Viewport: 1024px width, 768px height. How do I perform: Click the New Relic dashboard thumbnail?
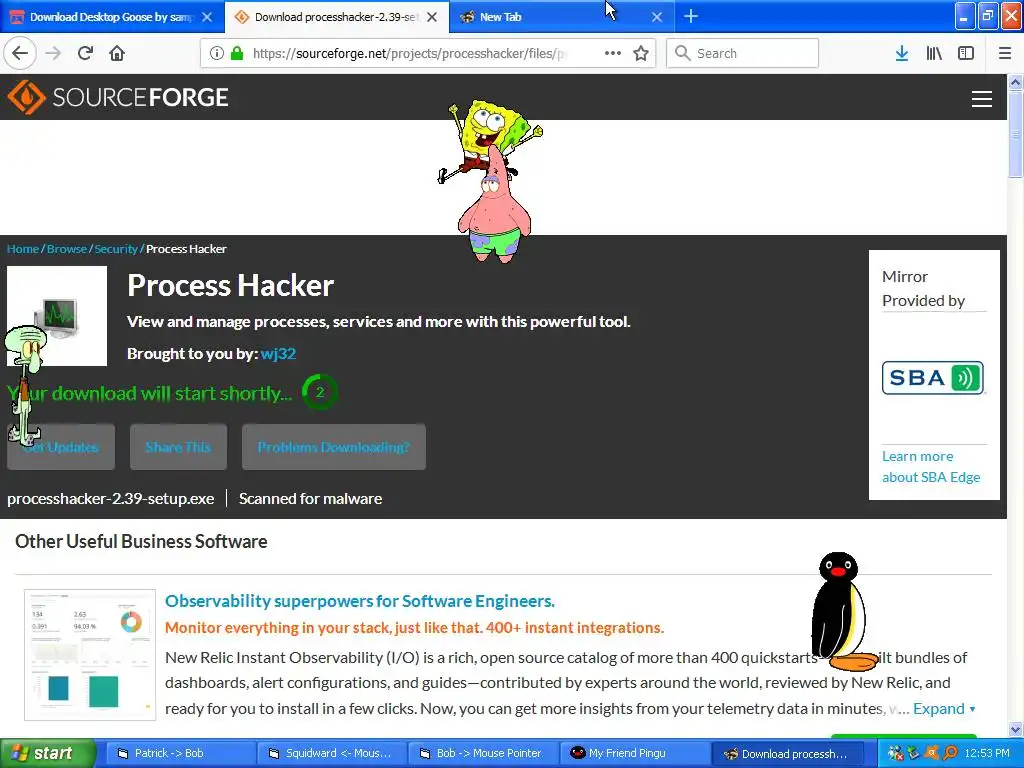[90, 655]
